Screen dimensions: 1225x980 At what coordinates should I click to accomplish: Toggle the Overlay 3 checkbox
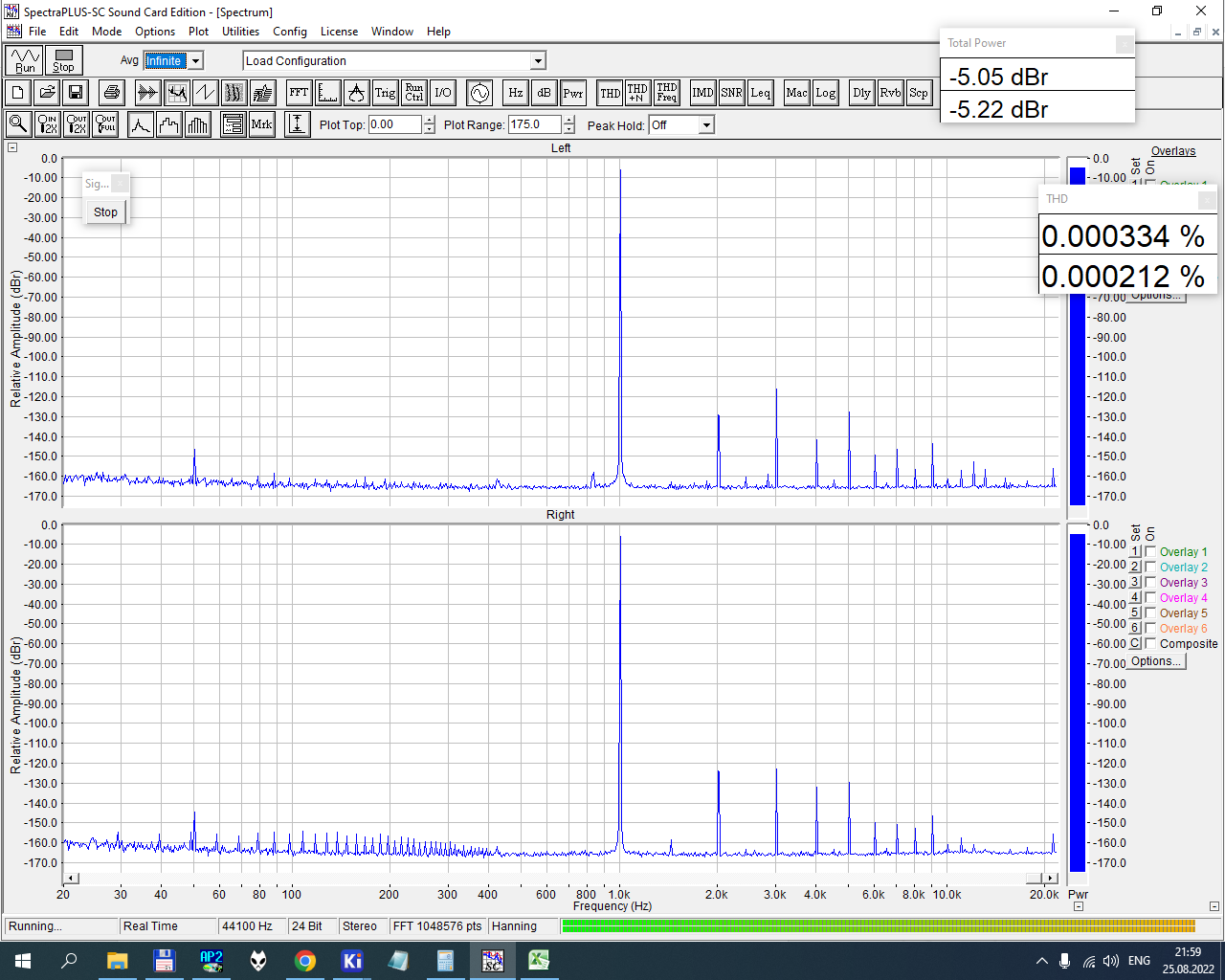1150,583
